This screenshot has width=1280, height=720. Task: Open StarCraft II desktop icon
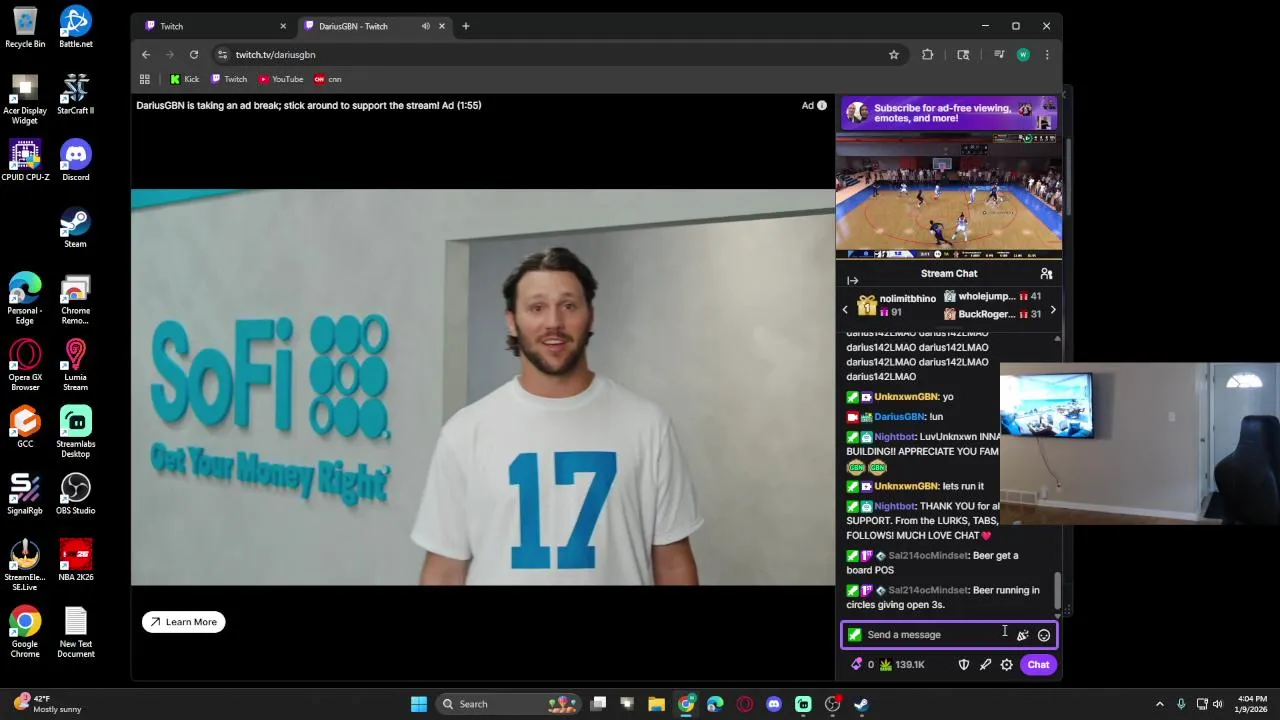(76, 94)
